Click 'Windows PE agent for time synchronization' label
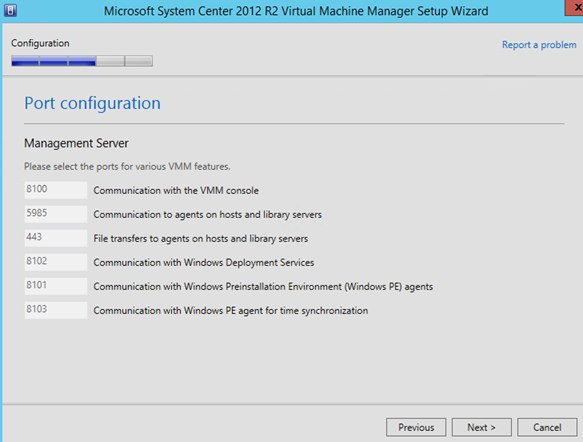 point(231,310)
